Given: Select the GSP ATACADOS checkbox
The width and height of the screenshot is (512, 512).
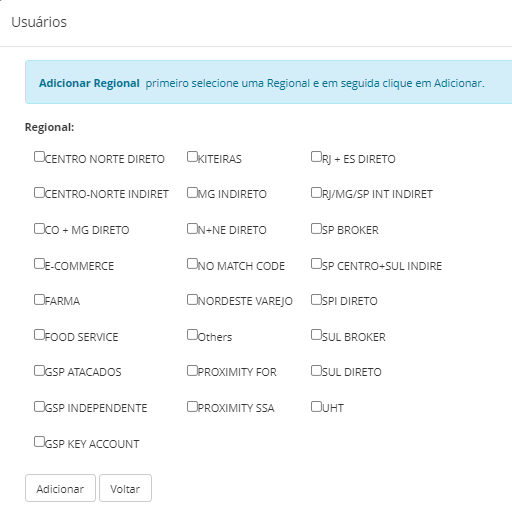Looking at the screenshot, I should (x=39, y=371).
